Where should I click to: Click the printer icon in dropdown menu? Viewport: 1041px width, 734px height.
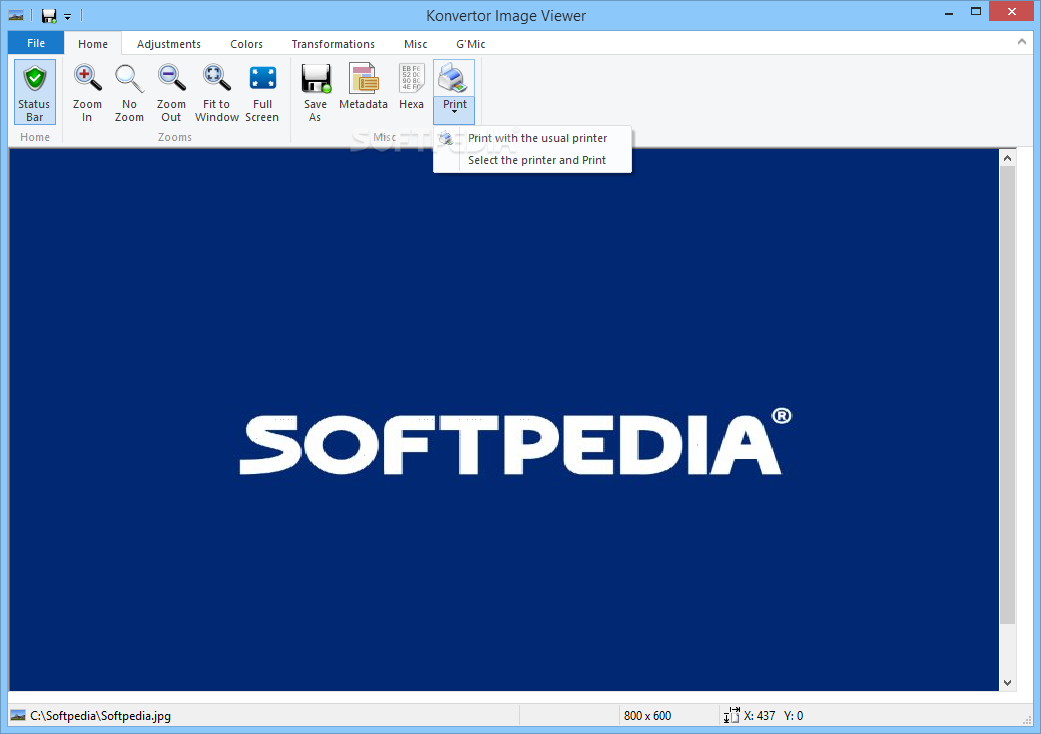(446, 138)
